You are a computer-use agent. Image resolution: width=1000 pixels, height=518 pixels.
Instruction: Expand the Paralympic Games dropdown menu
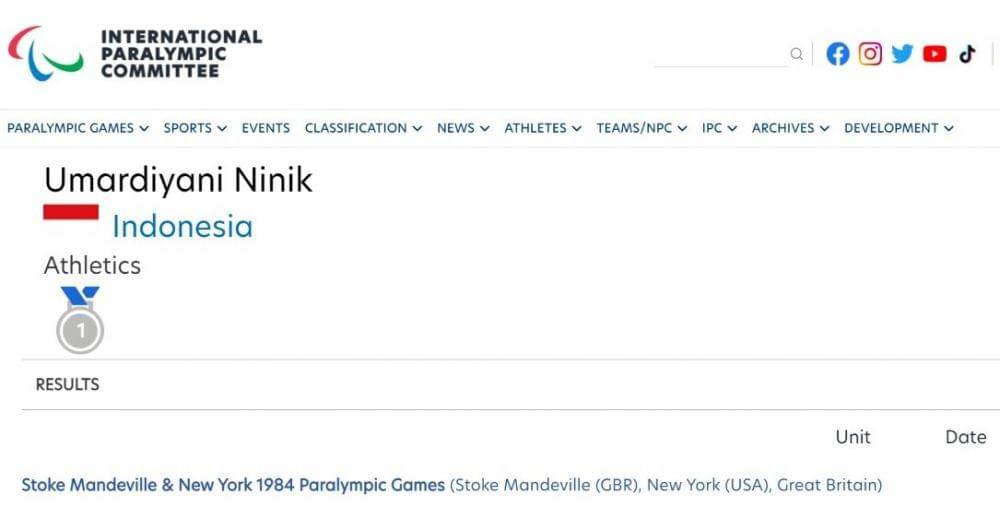[78, 128]
